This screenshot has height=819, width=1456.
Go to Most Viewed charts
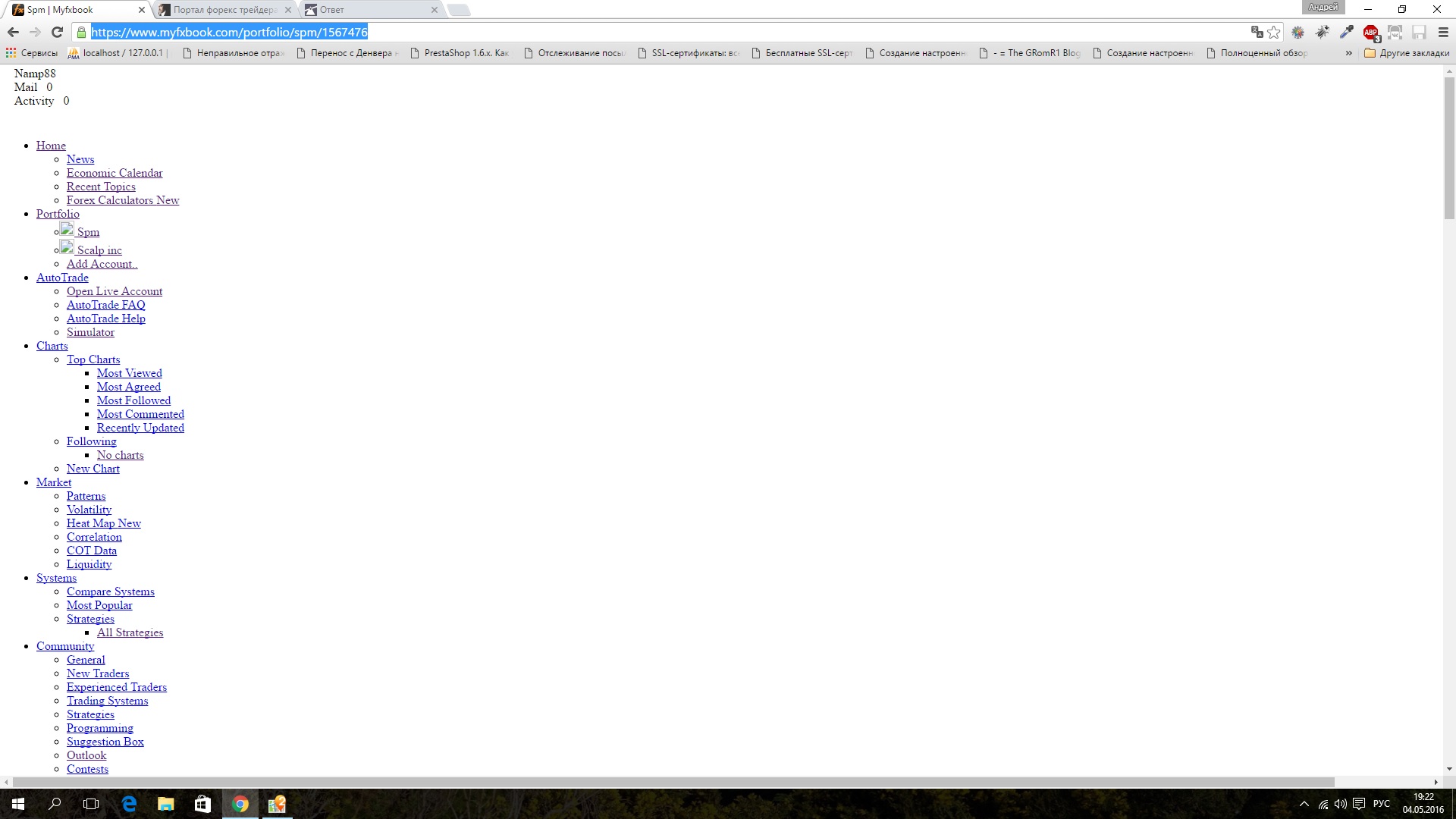pyautogui.click(x=130, y=373)
